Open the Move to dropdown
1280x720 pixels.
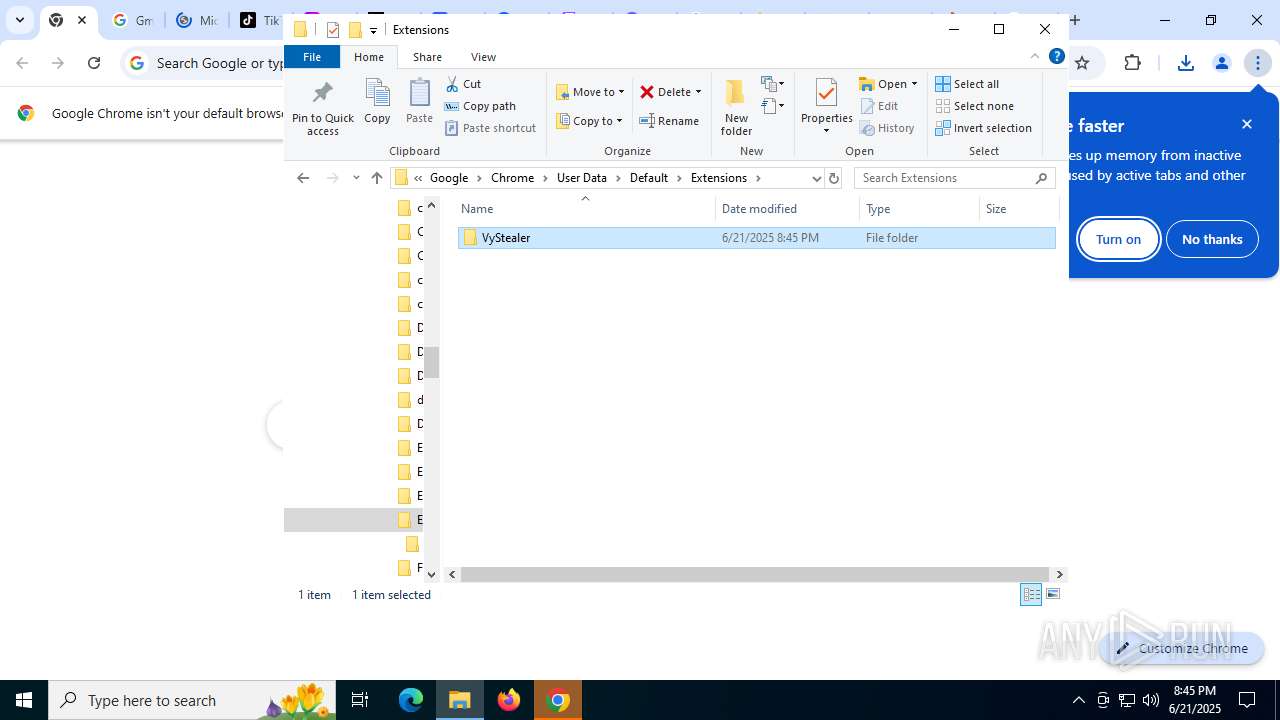590,92
